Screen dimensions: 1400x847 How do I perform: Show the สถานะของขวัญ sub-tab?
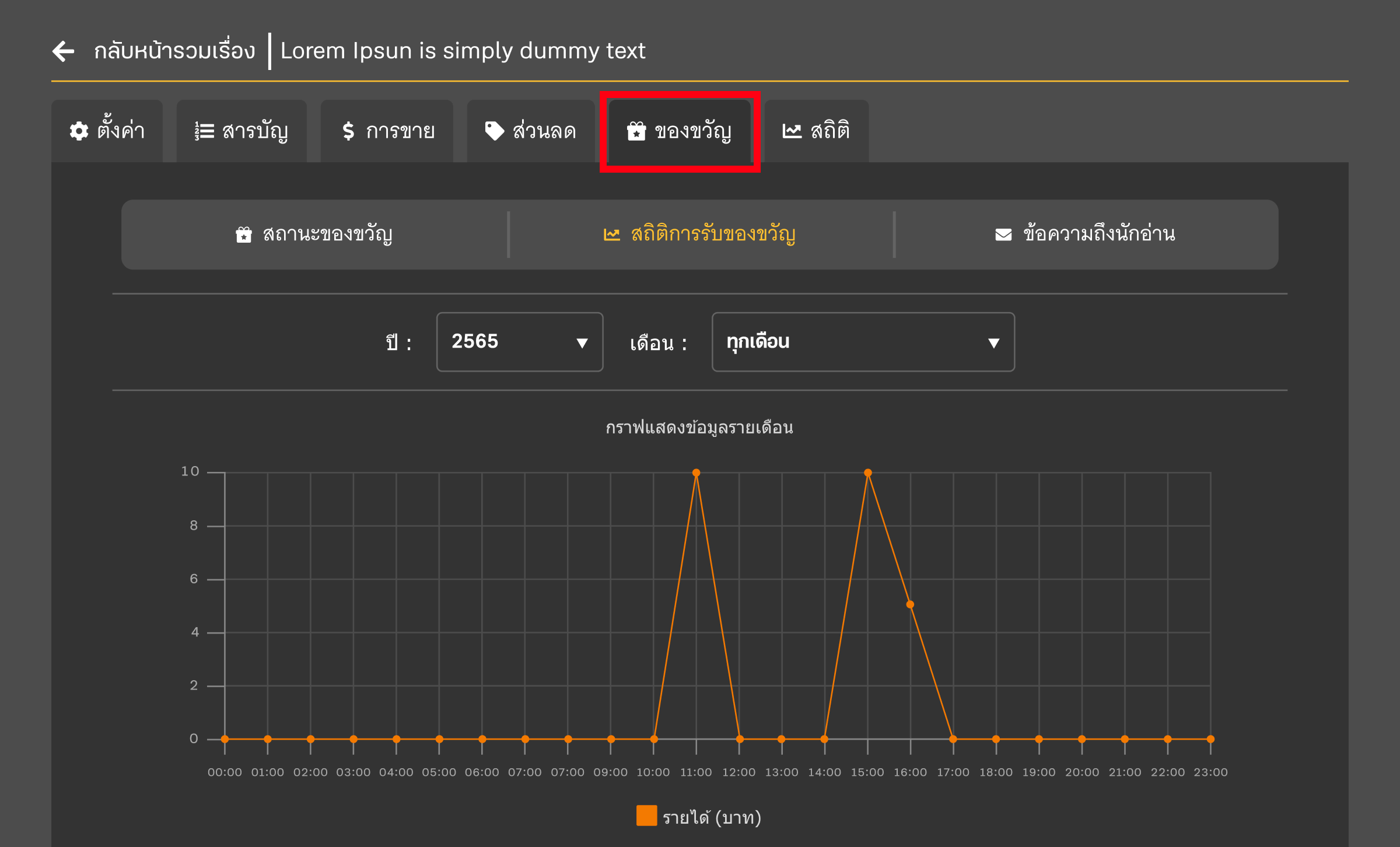[x=315, y=235]
